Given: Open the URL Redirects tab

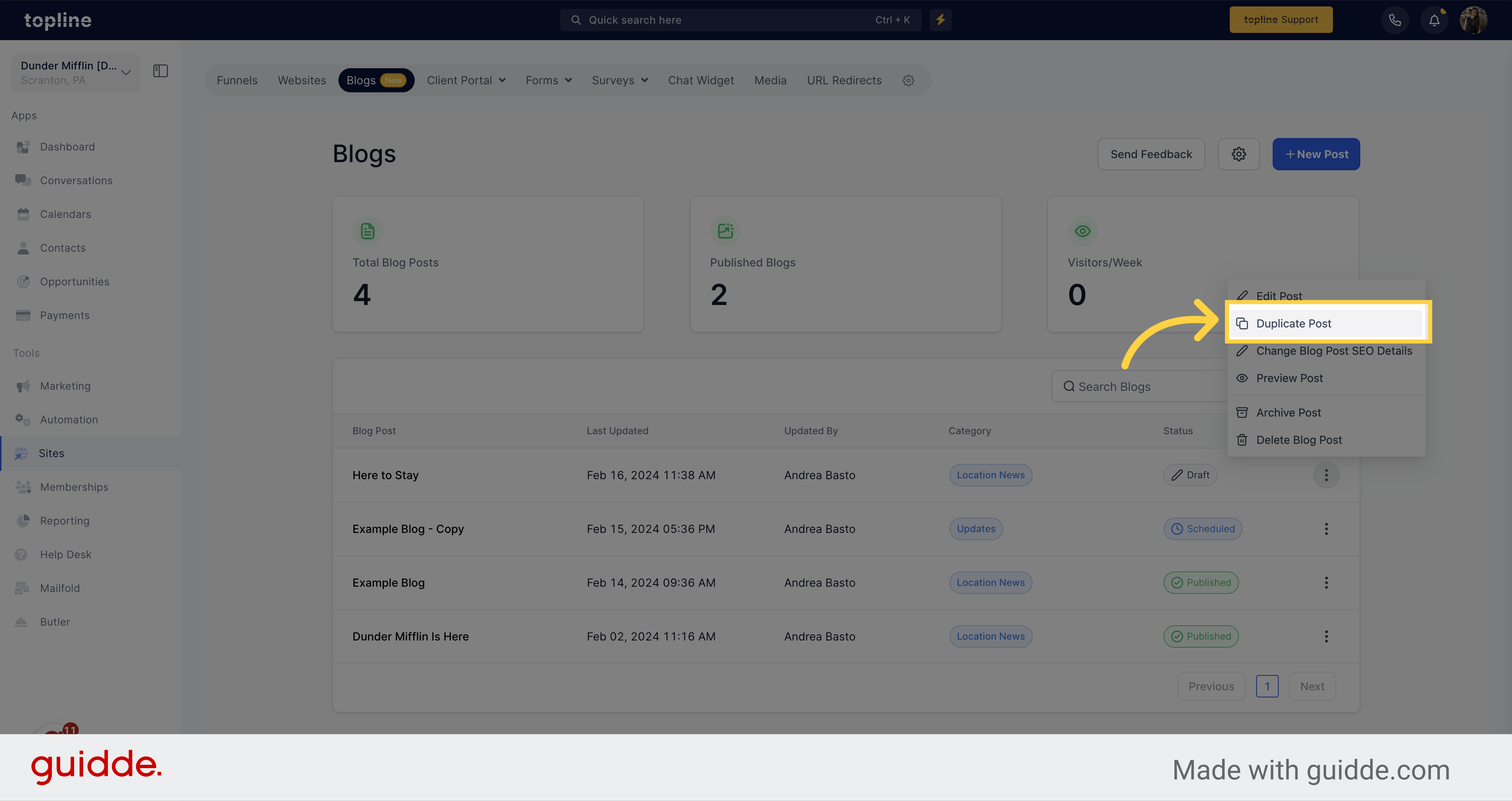Looking at the screenshot, I should click(x=844, y=80).
